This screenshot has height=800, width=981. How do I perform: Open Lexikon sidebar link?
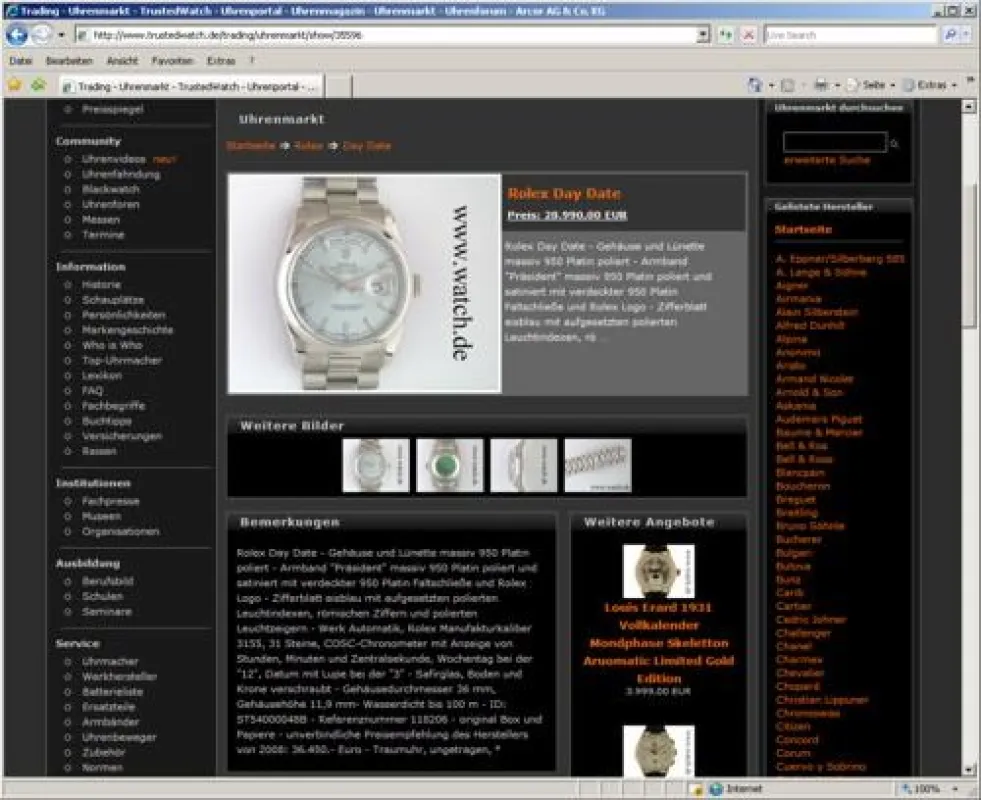(101, 376)
